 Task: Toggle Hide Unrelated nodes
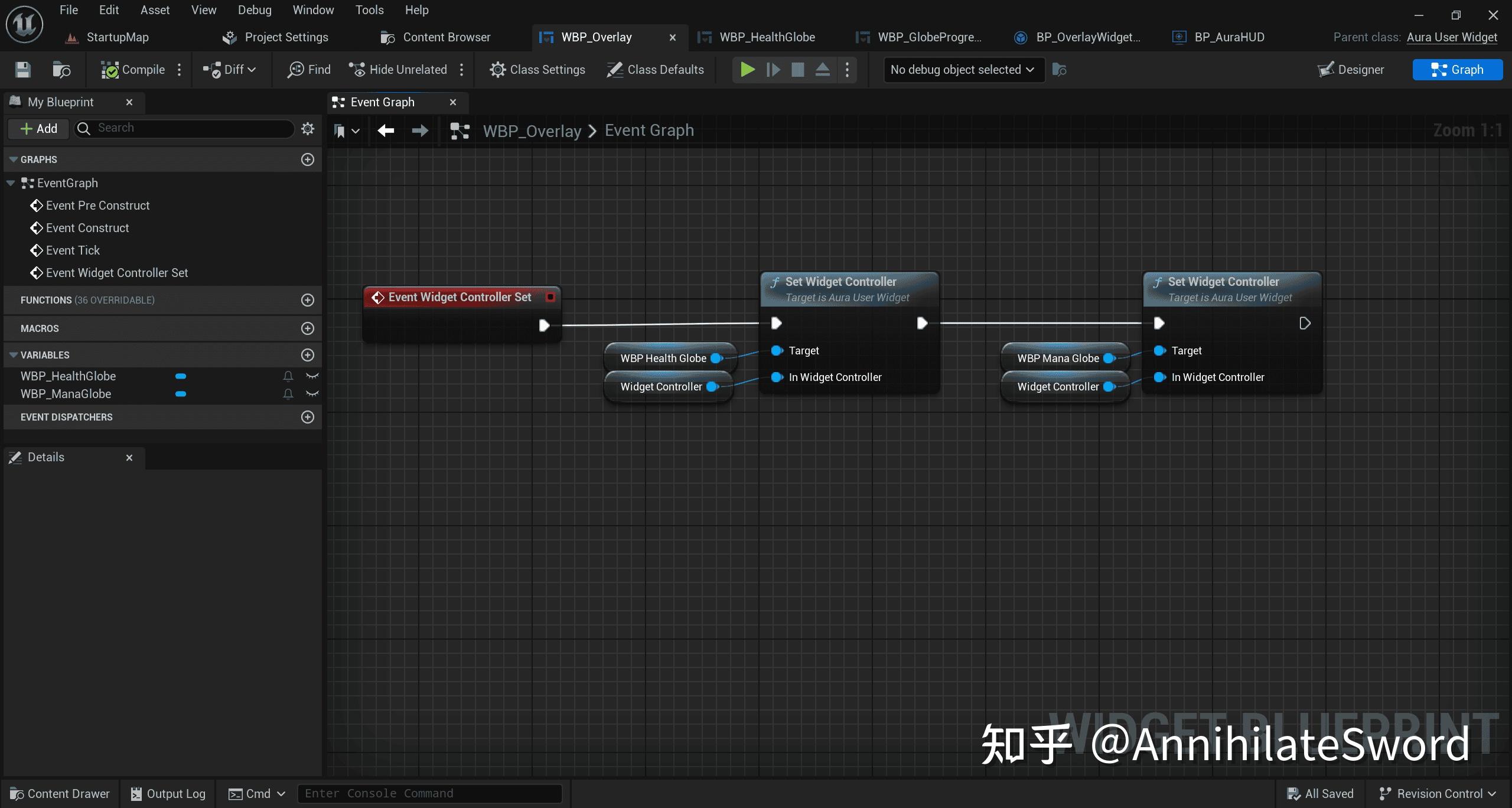pos(398,69)
